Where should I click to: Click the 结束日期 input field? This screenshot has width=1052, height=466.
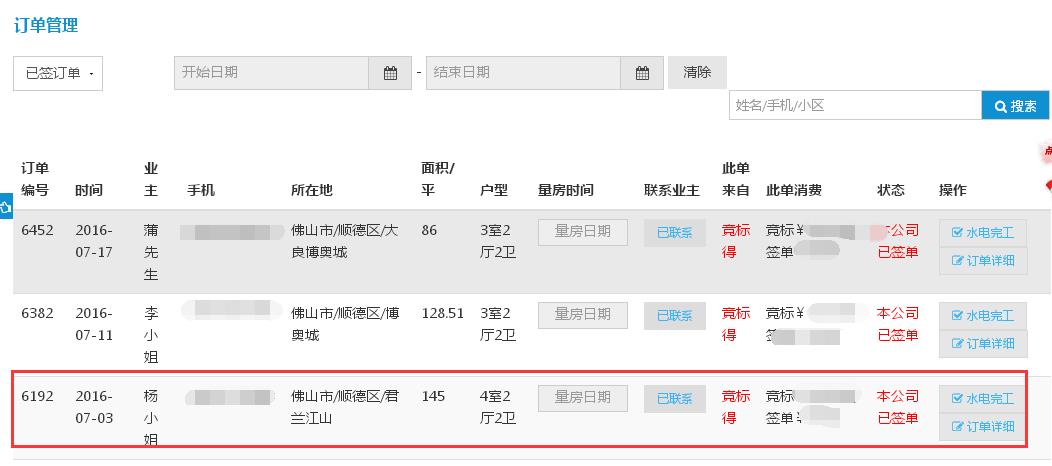(x=523, y=73)
